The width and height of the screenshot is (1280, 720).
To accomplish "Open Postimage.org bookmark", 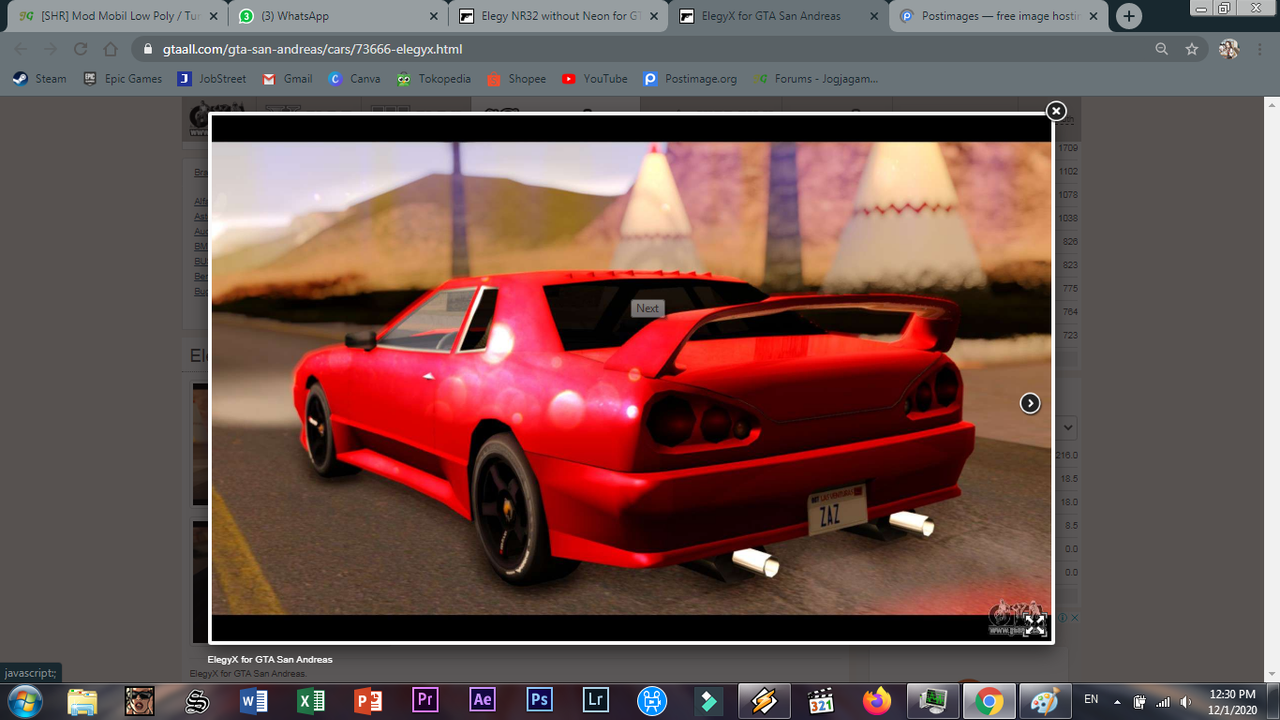I will pos(690,79).
